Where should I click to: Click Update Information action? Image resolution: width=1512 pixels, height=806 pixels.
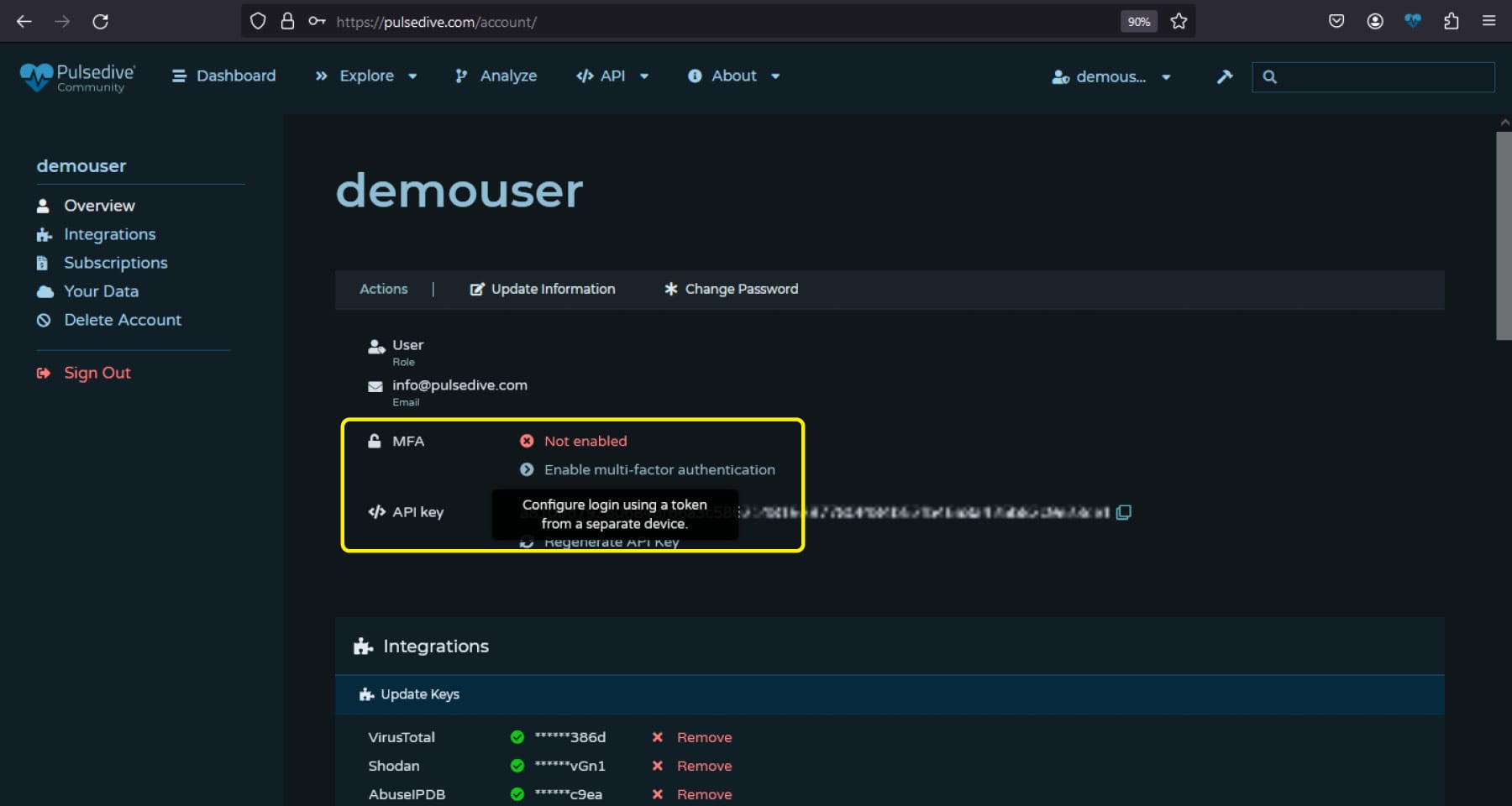coord(543,289)
